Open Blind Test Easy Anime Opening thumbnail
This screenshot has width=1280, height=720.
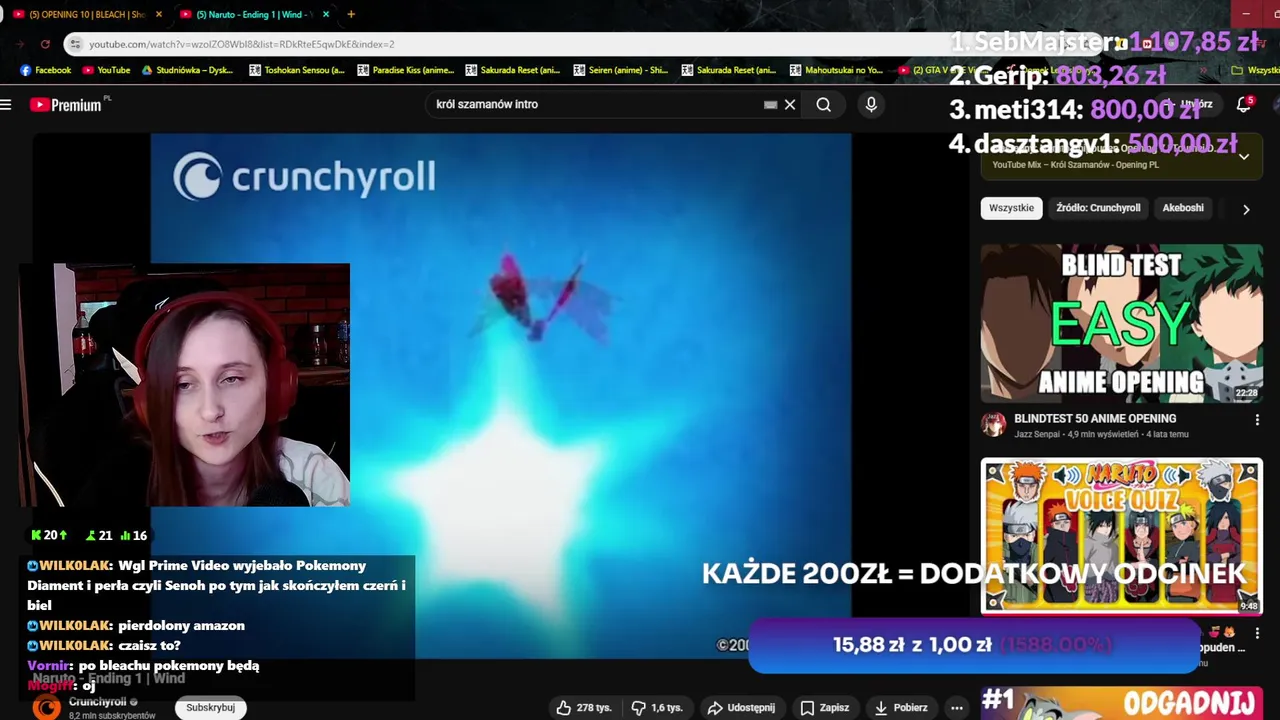click(x=1121, y=323)
